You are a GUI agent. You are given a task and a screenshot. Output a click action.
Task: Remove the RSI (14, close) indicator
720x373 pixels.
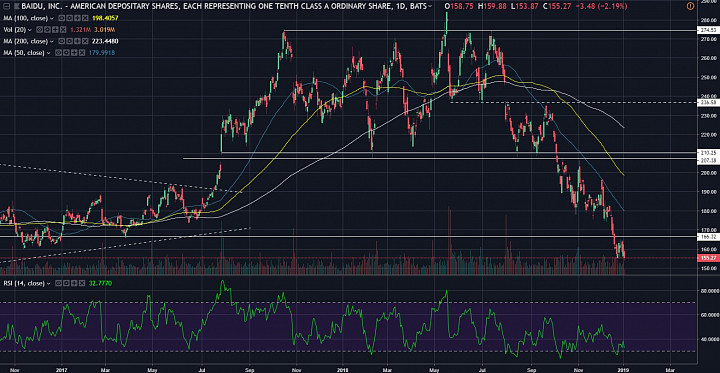coord(82,283)
